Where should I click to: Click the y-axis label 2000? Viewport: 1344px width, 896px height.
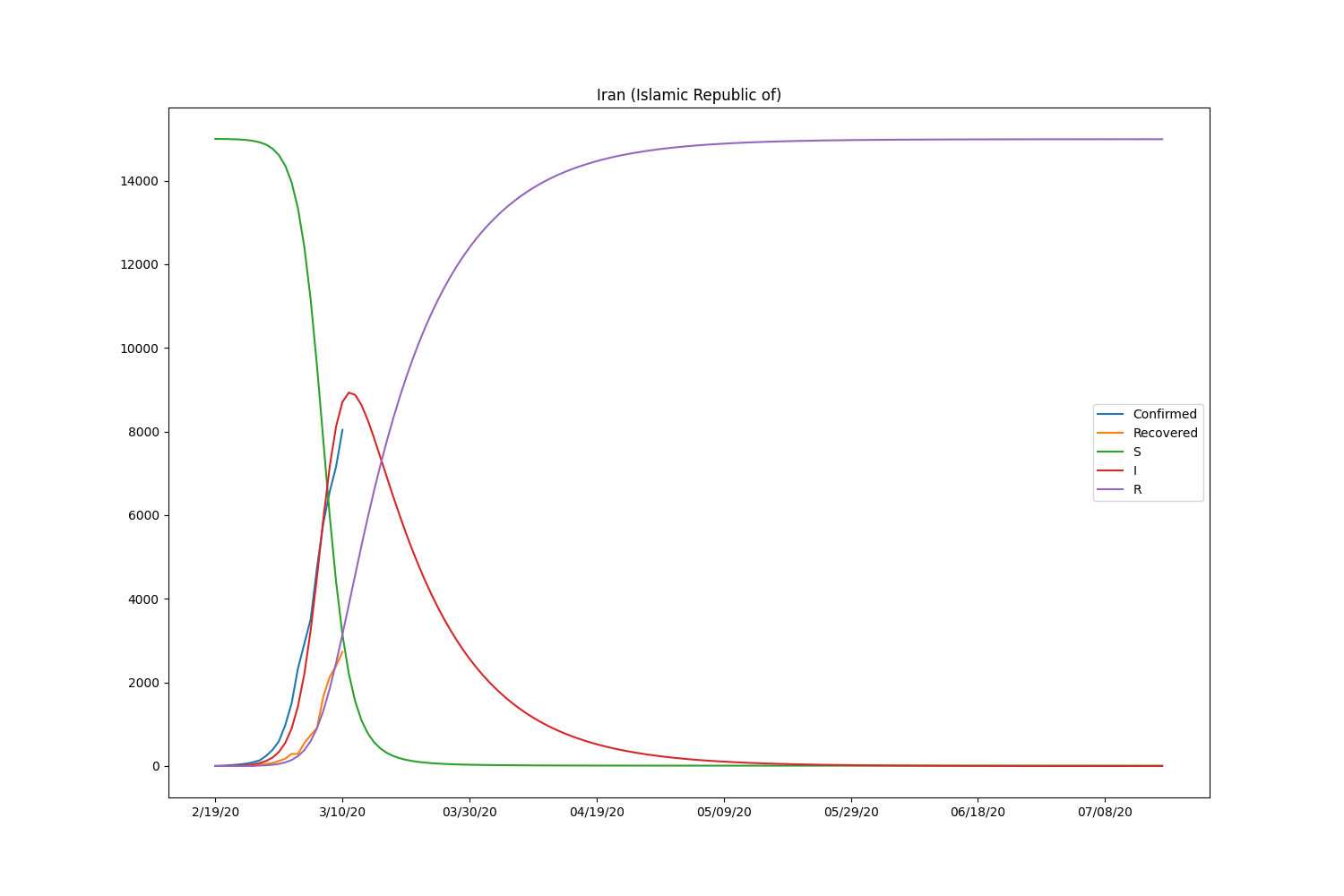(x=145, y=683)
